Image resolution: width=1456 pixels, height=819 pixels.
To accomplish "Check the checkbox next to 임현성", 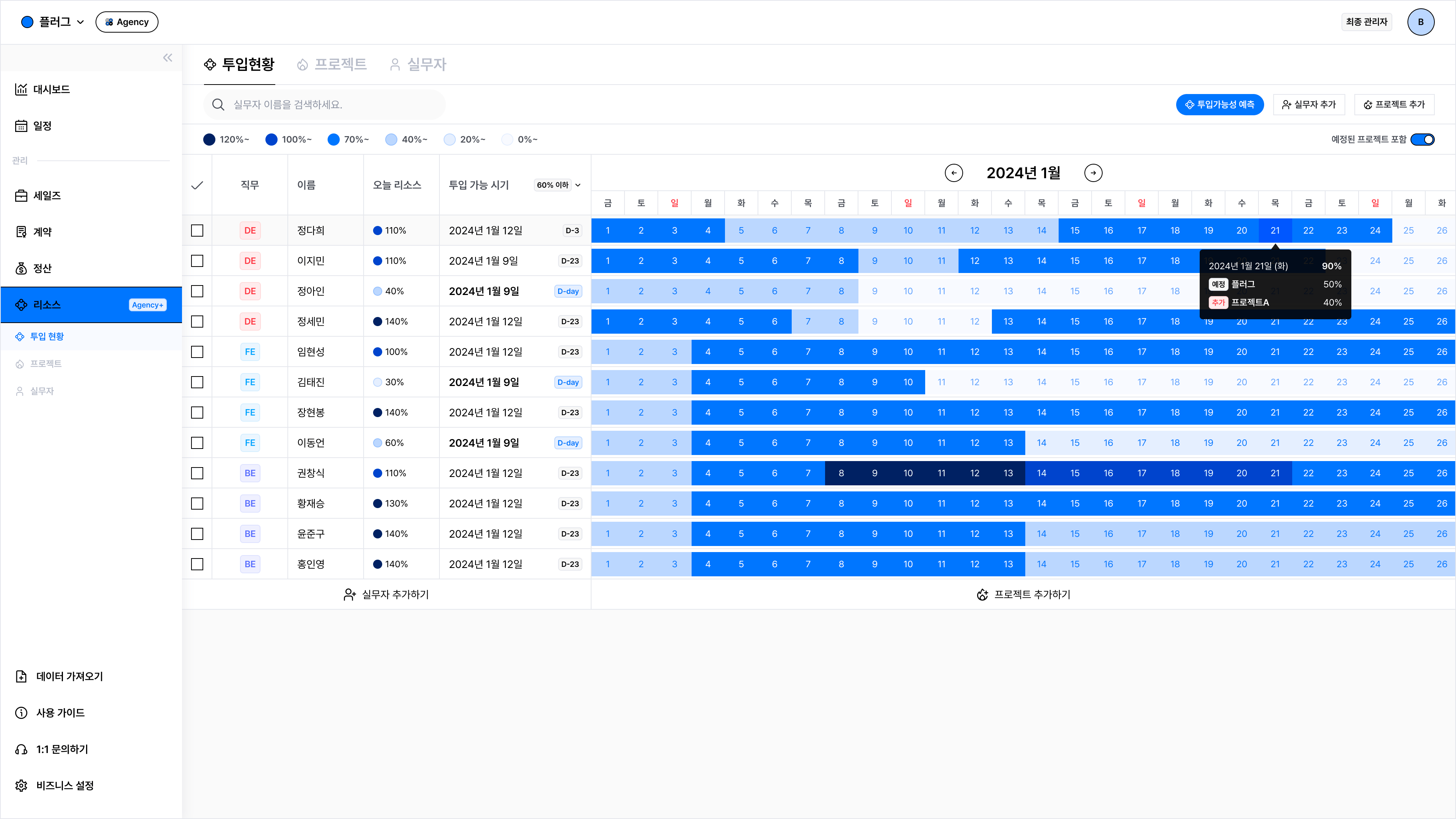I will point(197,352).
